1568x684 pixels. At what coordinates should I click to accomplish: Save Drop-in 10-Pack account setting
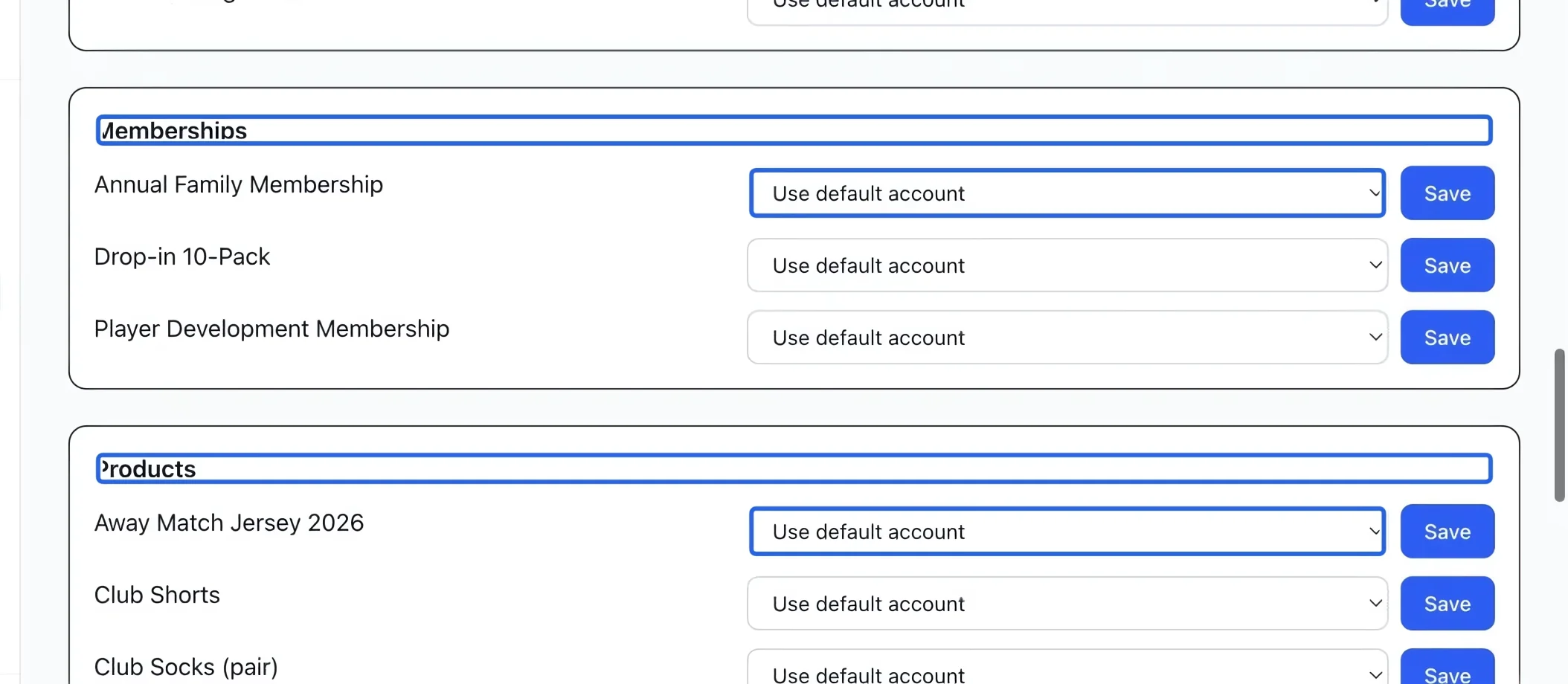(x=1447, y=265)
